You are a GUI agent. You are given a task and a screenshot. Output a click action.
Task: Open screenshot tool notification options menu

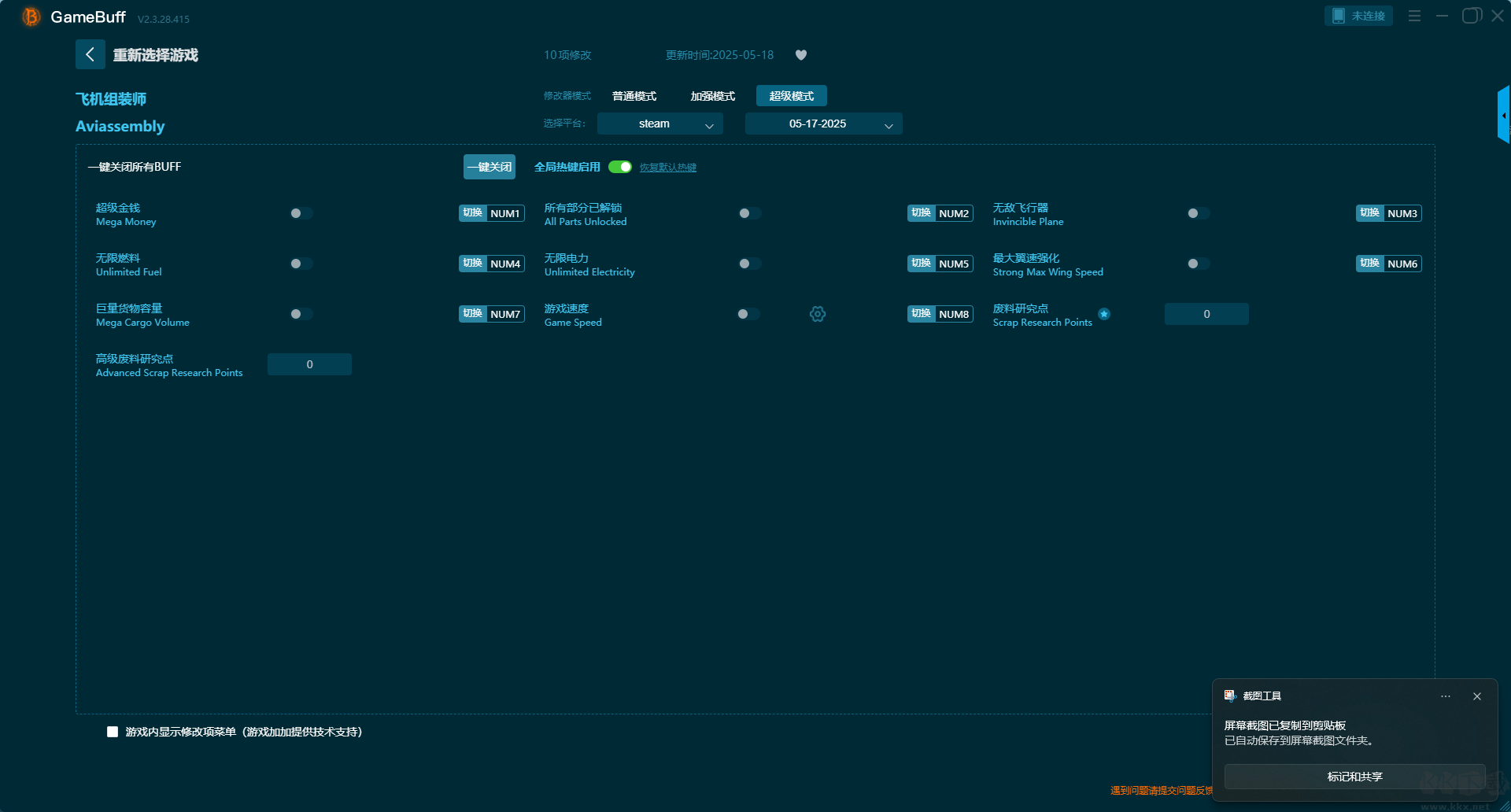1446,696
